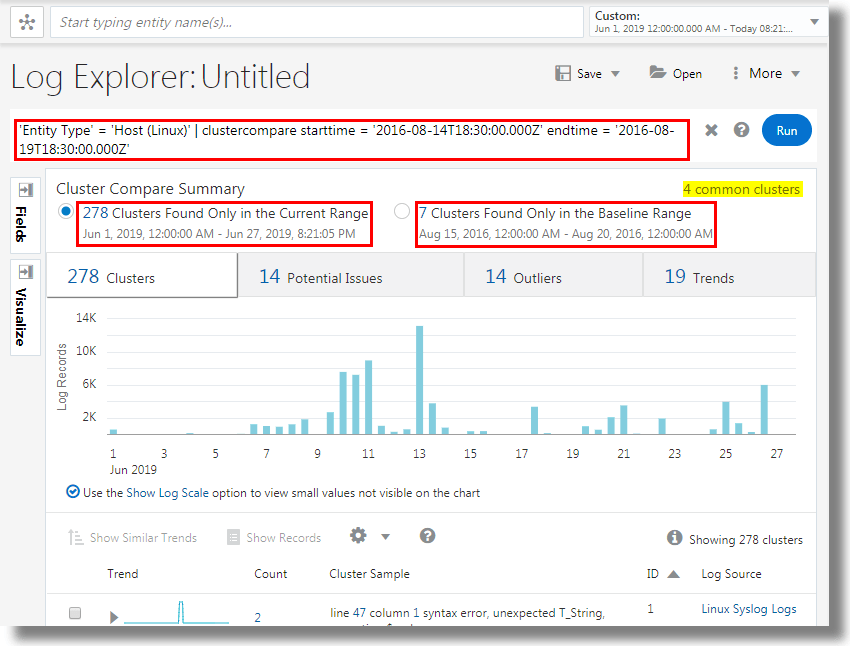Check the checkbox on the first cluster row
This screenshot has width=850, height=646.
click(75, 613)
